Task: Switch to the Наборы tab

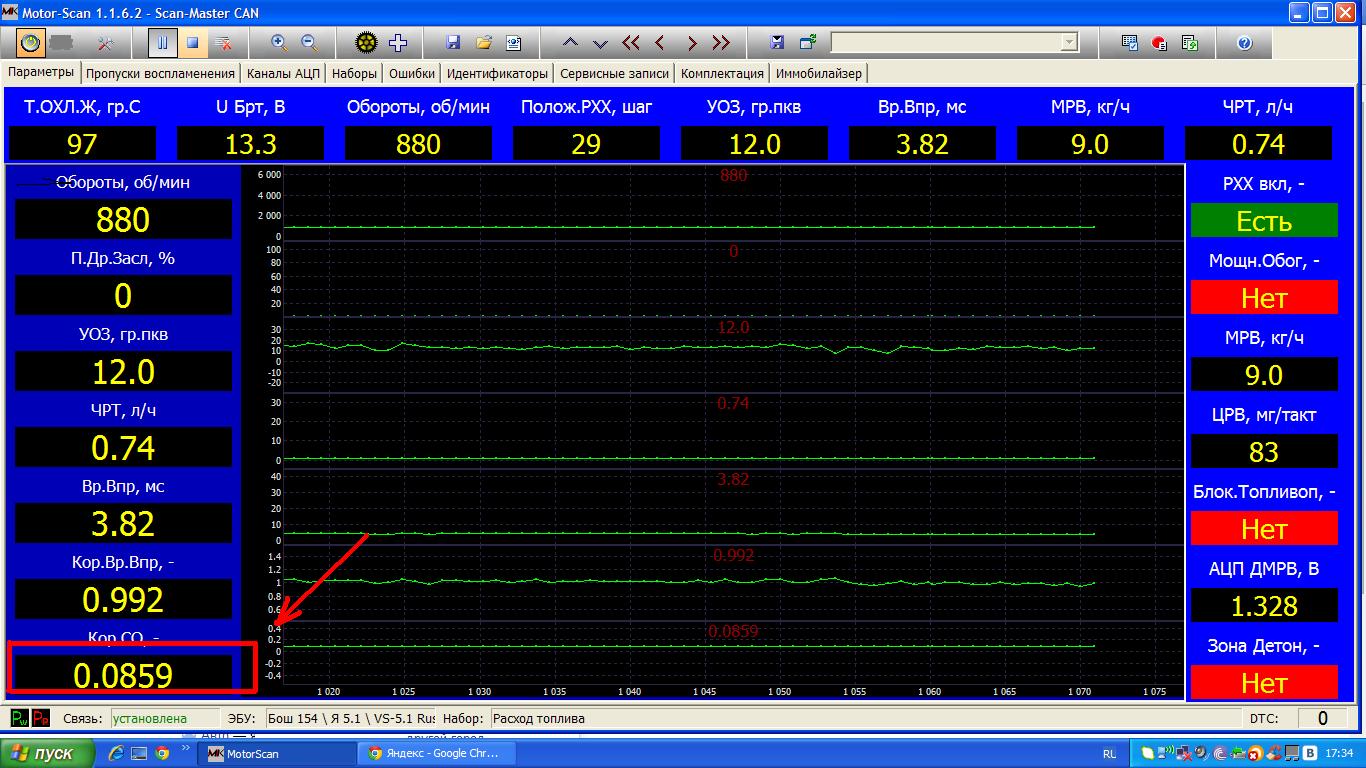Action: [354, 73]
